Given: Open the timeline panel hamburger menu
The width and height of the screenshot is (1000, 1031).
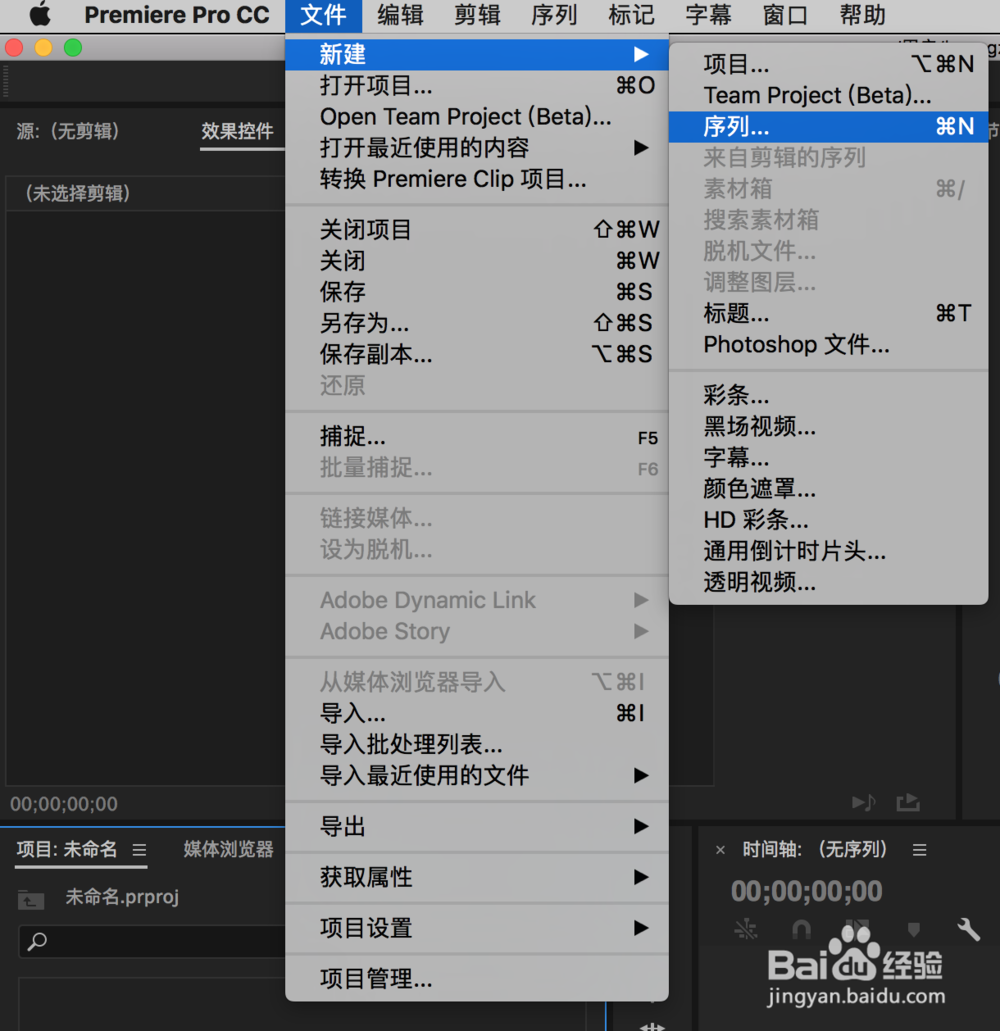Looking at the screenshot, I should [919, 850].
